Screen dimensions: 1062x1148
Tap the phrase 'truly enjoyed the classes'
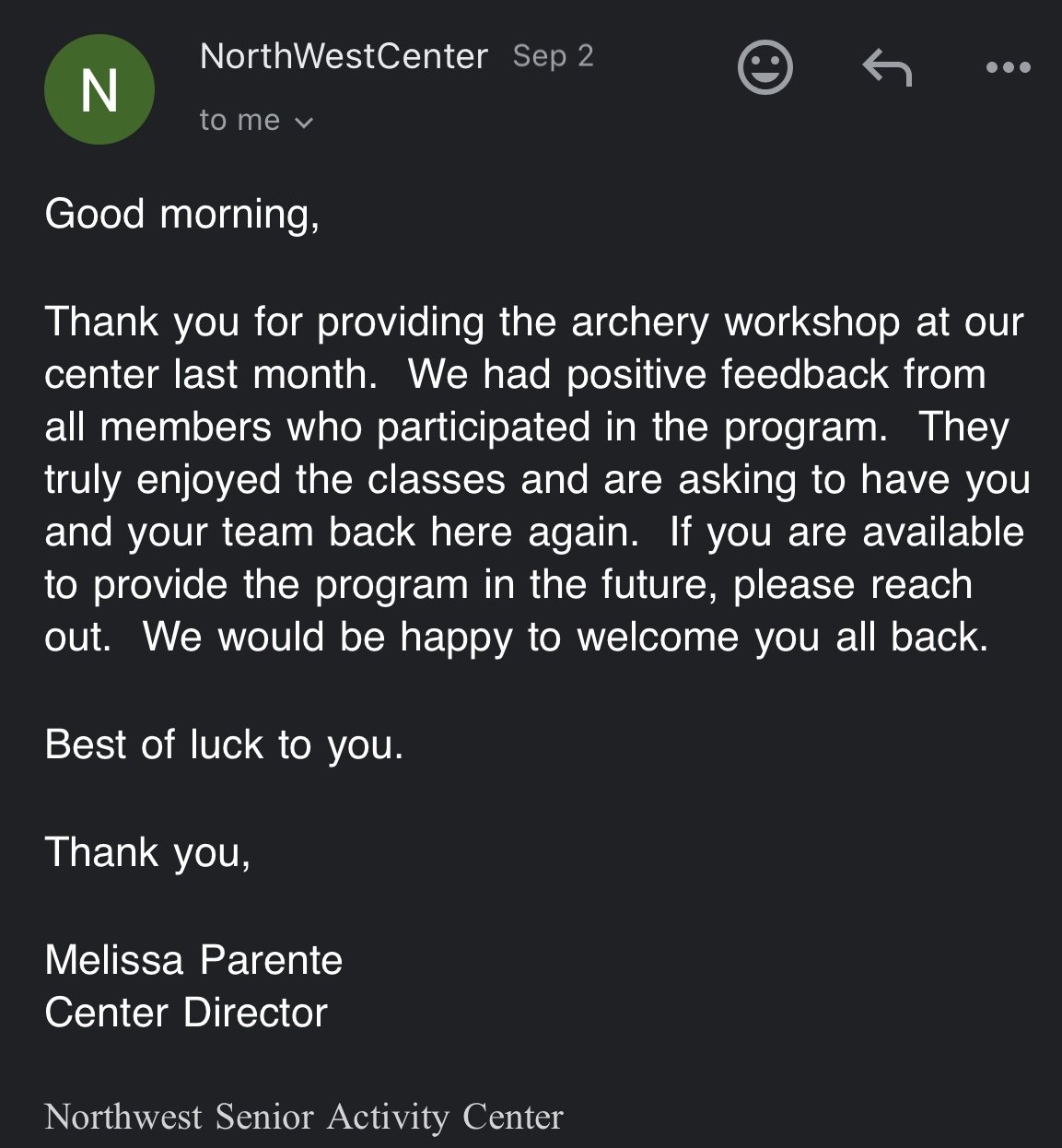(275, 480)
